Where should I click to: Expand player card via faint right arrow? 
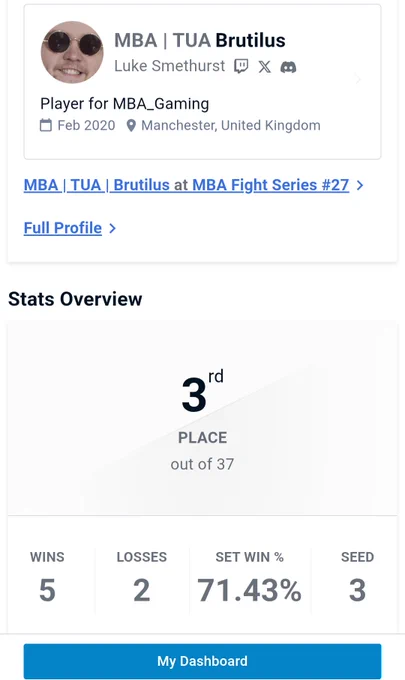tap(358, 79)
